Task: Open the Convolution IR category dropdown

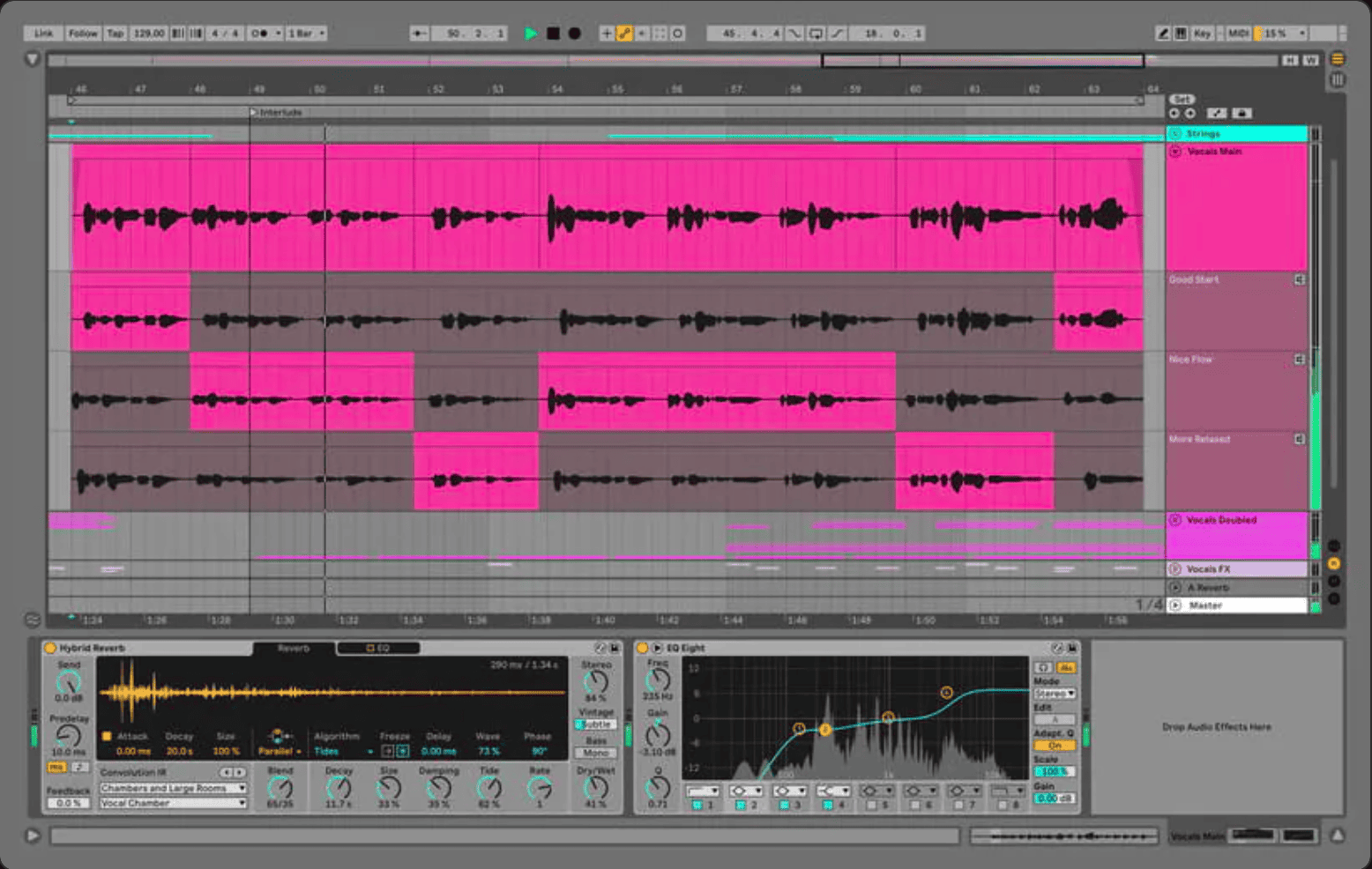Action: coord(173,788)
